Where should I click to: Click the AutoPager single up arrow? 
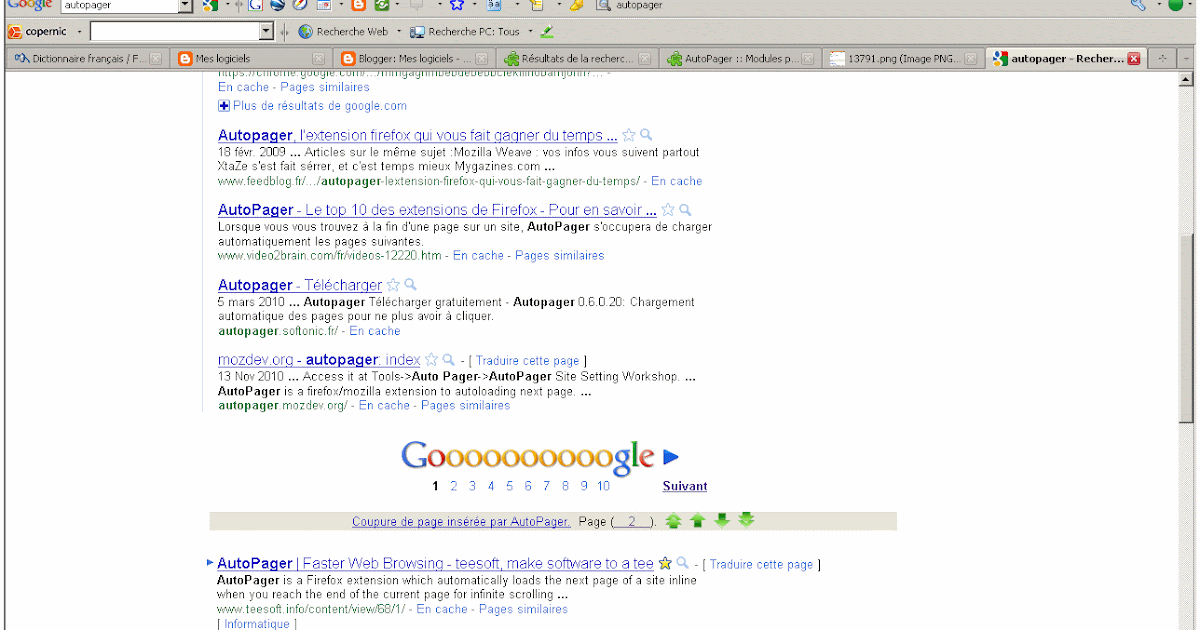[x=698, y=521]
